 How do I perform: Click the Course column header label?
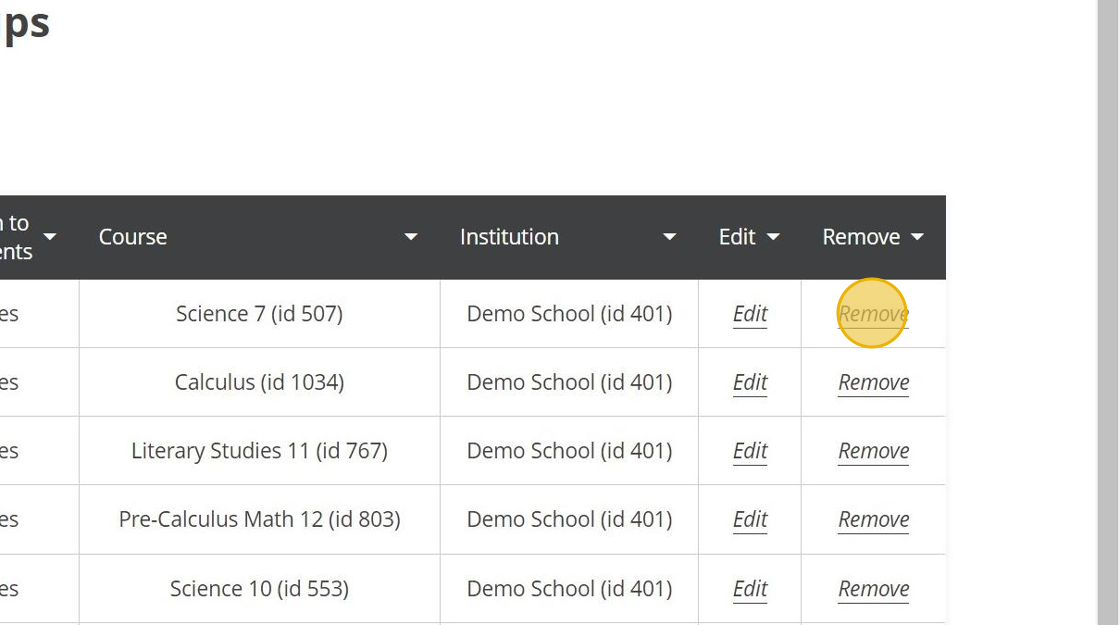(133, 237)
